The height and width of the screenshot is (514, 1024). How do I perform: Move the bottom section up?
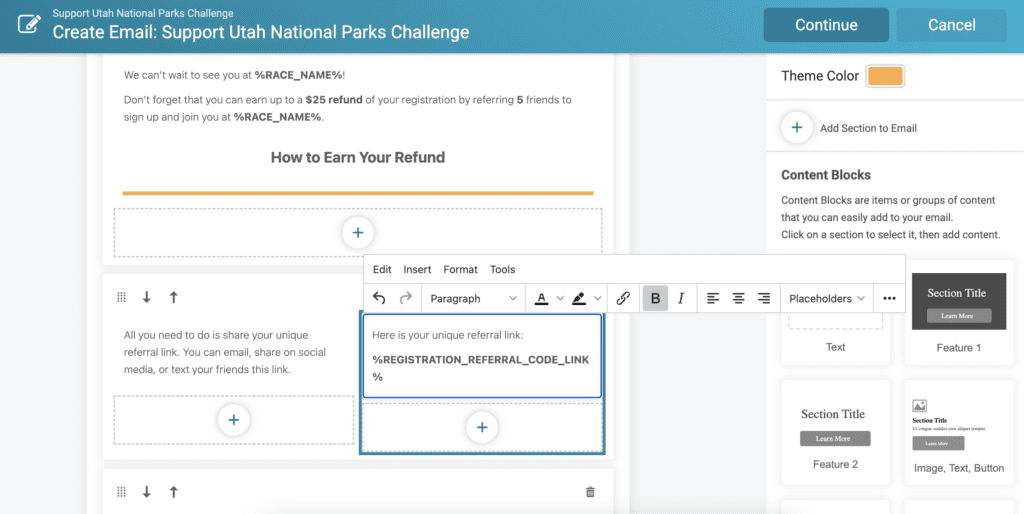click(173, 492)
